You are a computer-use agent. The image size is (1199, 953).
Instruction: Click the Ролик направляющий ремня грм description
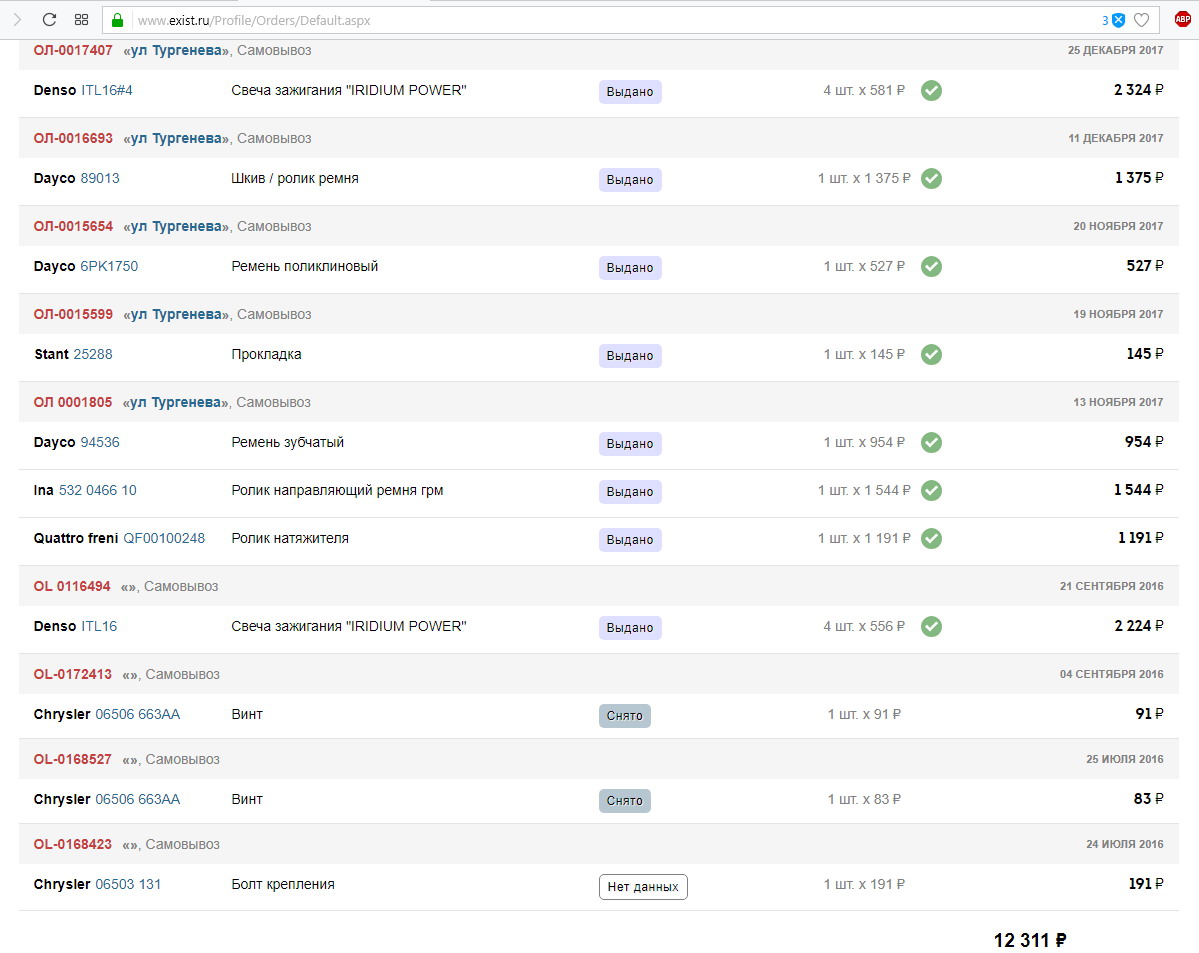pyautogui.click(x=337, y=490)
